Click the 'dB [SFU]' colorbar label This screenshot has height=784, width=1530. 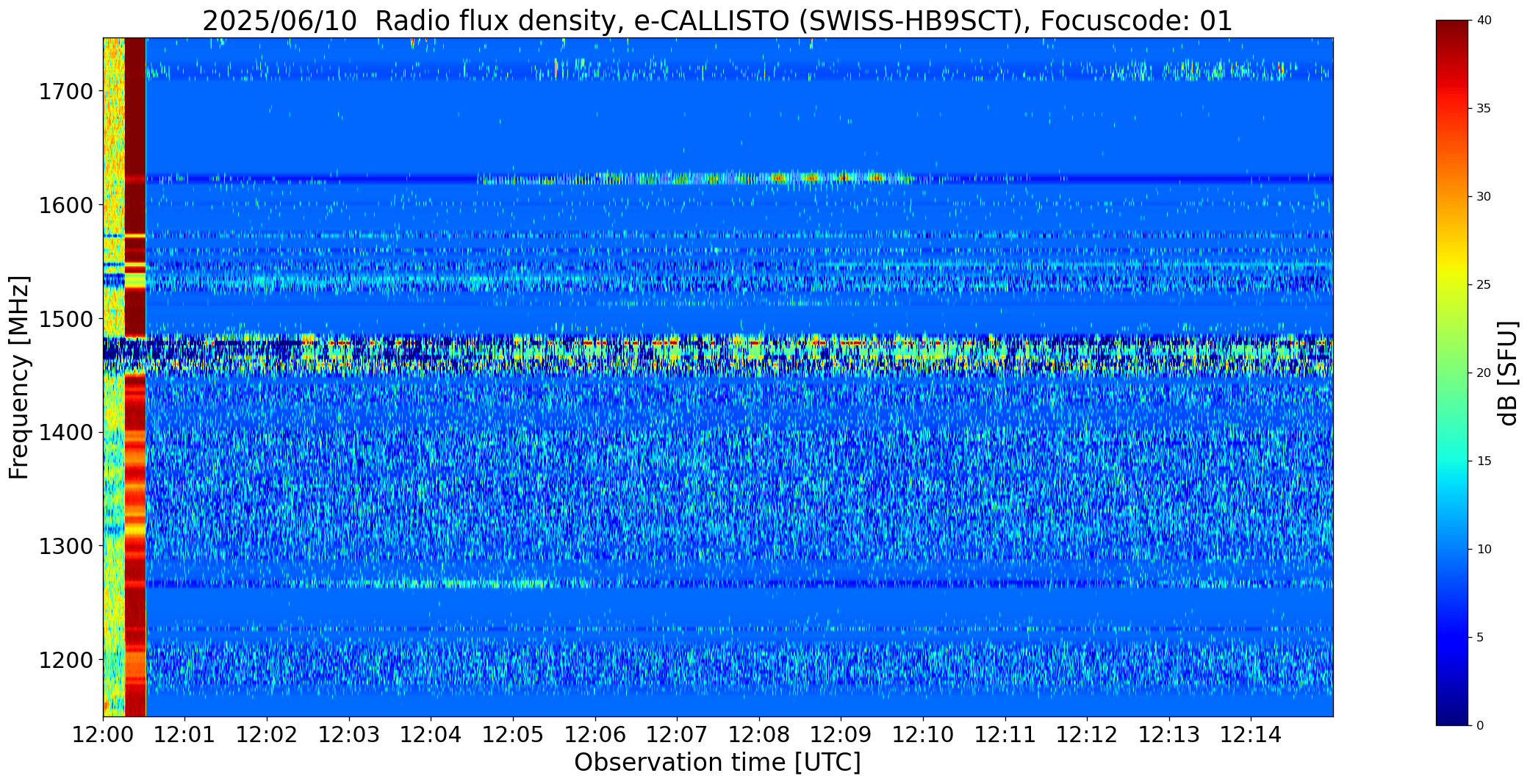(x=1508, y=373)
